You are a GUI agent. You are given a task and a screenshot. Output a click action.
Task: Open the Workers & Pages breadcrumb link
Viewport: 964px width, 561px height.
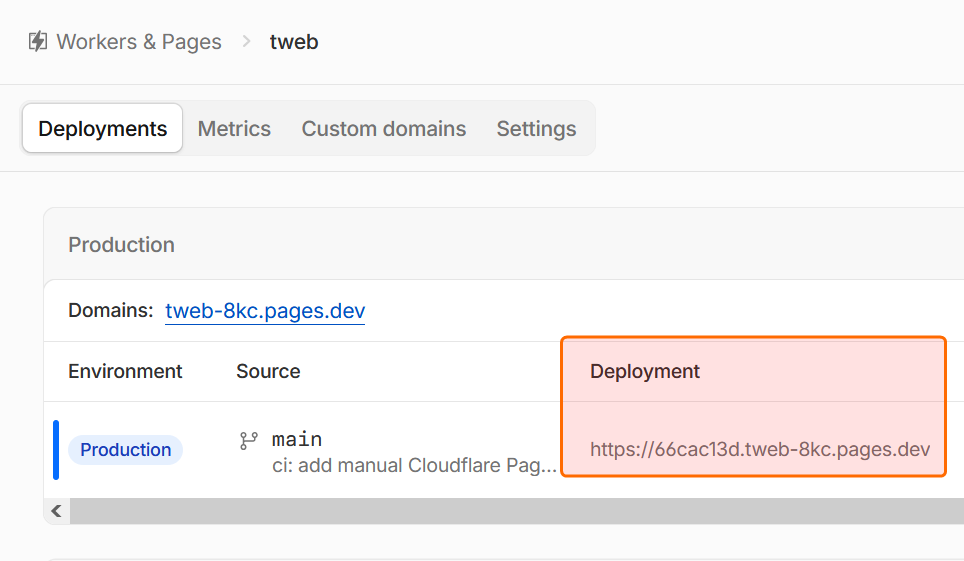(x=139, y=42)
